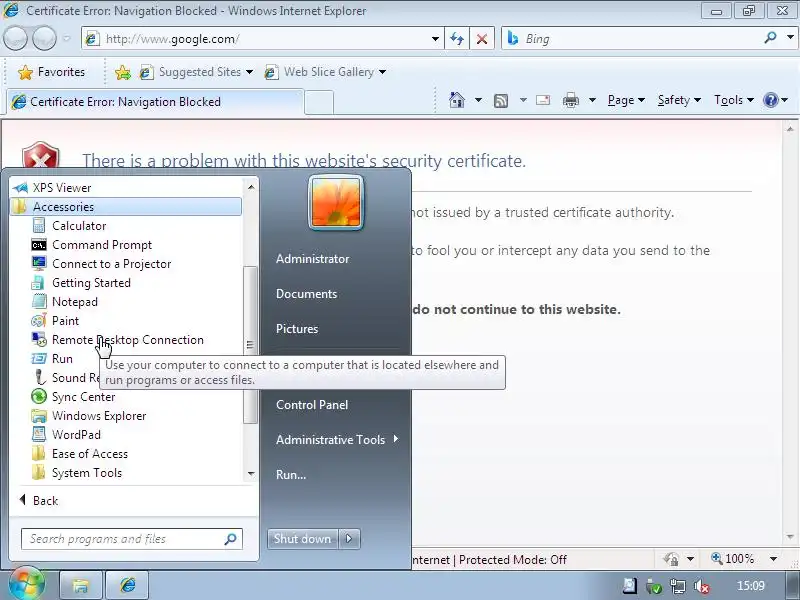Launch Windows Explorer from Accessories
This screenshot has height=600, width=800.
99,416
